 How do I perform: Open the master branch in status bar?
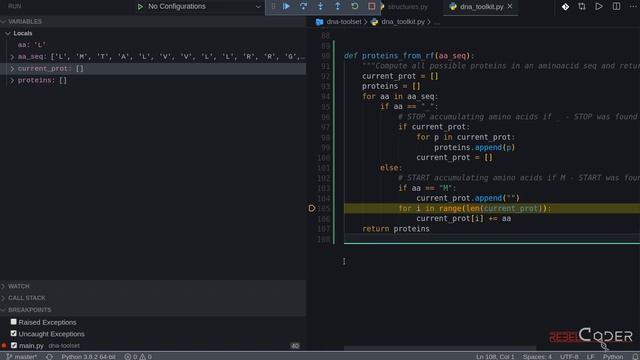[x=22, y=356]
